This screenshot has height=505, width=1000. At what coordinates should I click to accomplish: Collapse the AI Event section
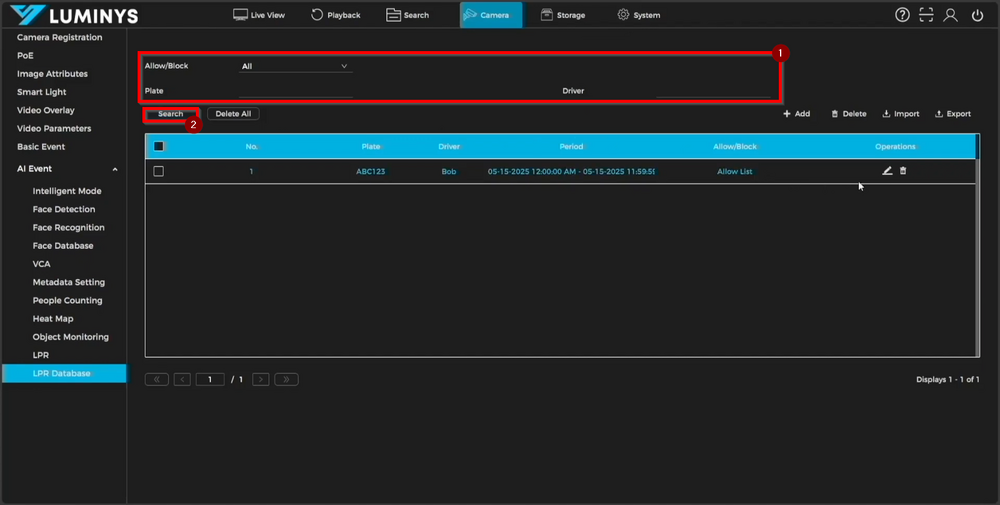pyautogui.click(x=115, y=169)
